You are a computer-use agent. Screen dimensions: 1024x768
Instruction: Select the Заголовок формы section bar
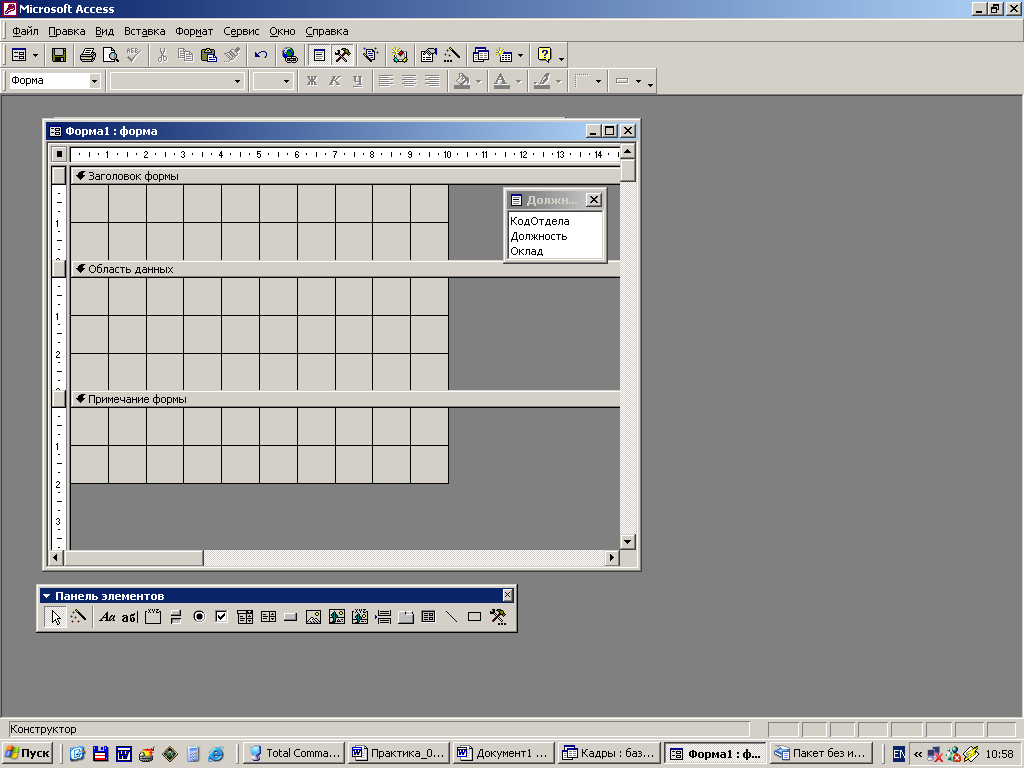345,176
